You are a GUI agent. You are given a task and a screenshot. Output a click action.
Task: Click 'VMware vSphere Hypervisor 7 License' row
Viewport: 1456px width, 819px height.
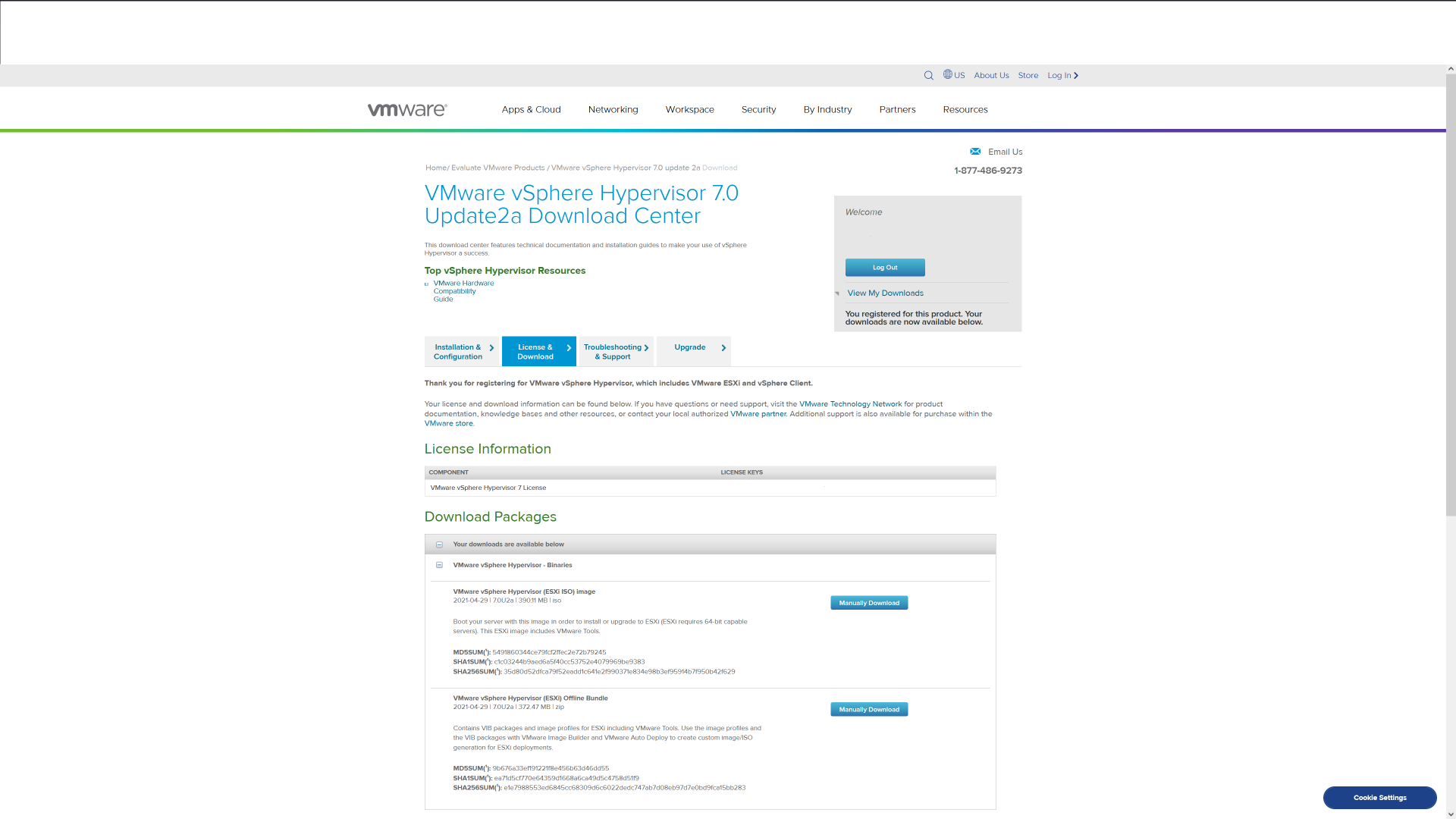coord(710,488)
